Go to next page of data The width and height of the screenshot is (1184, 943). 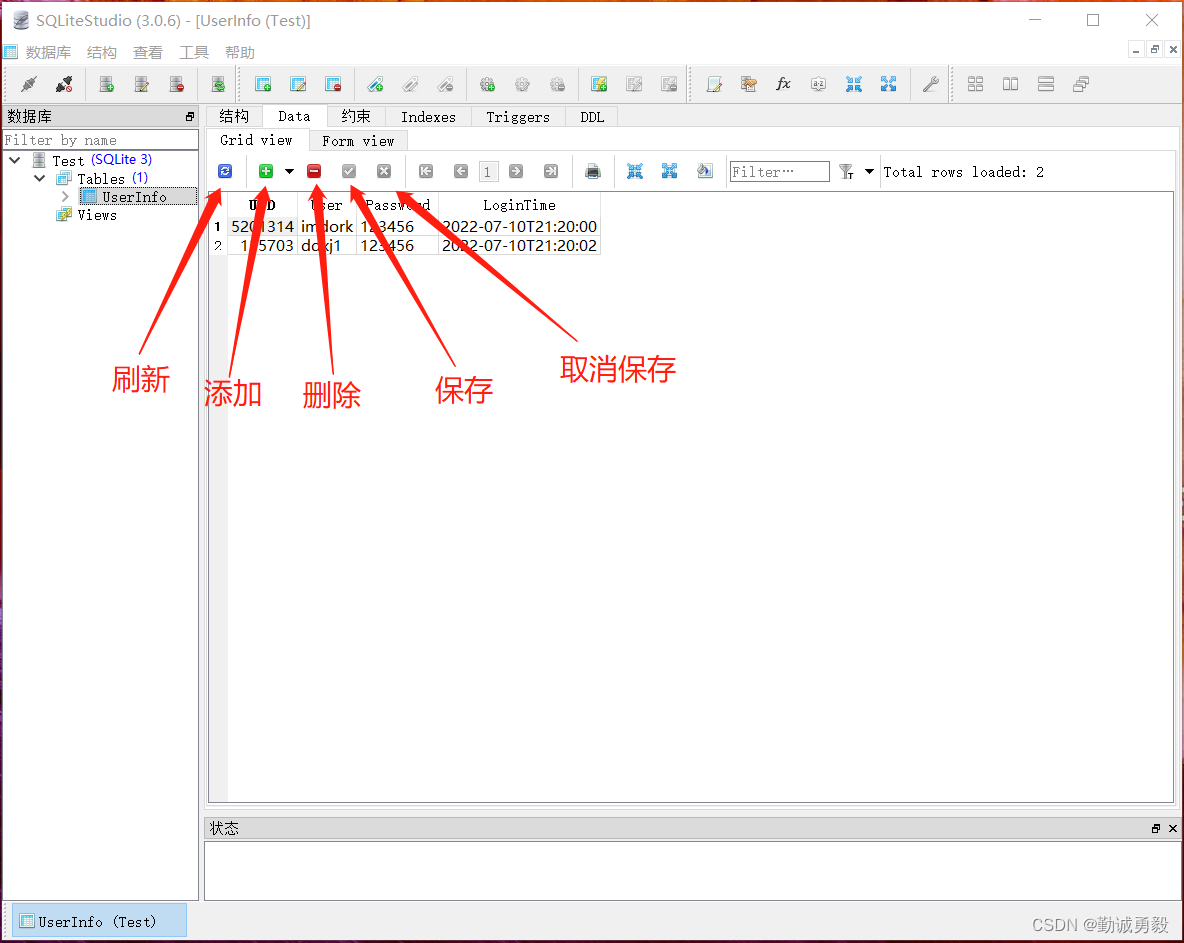click(x=516, y=171)
